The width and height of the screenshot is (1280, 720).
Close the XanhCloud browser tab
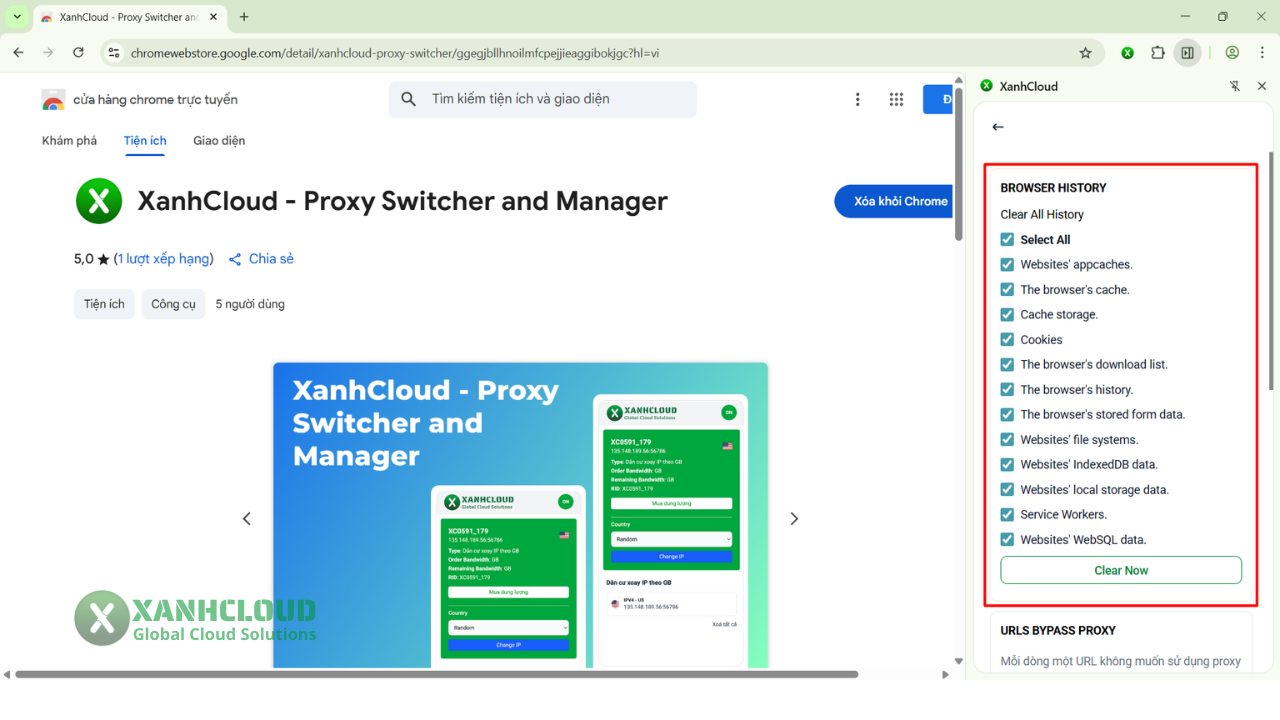(213, 17)
